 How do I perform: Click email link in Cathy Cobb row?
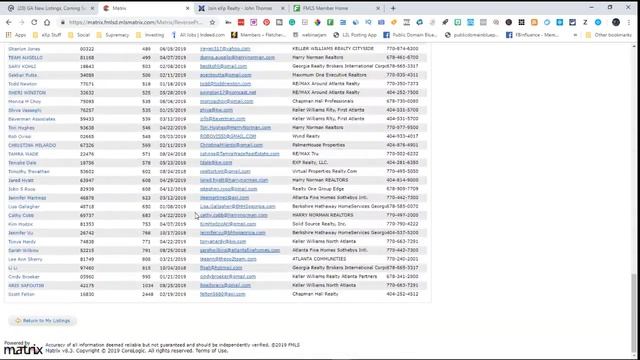[x=233, y=216]
